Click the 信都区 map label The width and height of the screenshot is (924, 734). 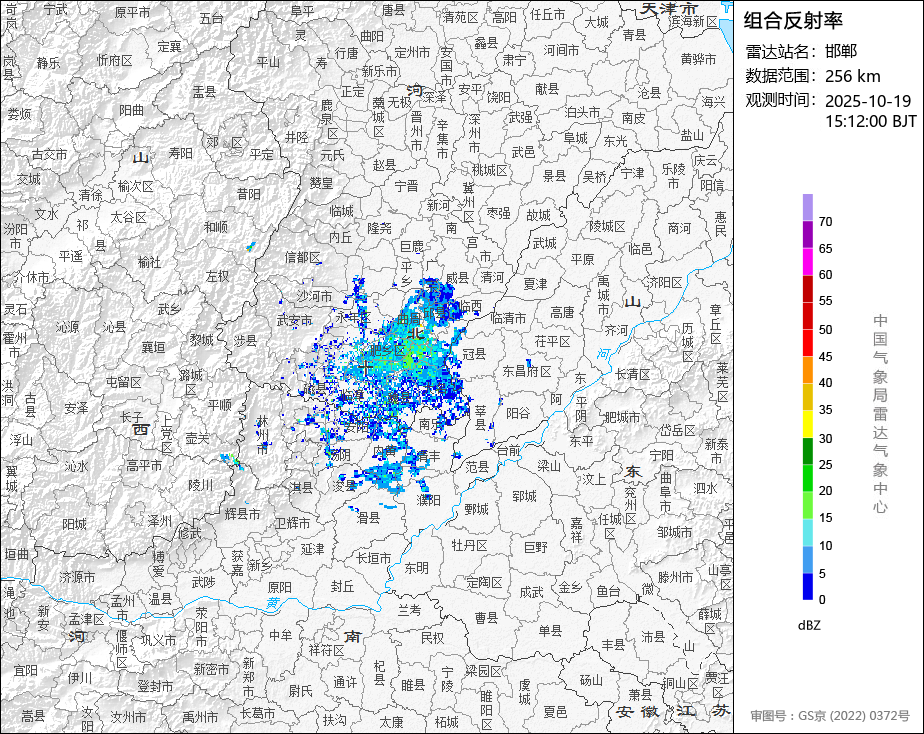[303, 257]
